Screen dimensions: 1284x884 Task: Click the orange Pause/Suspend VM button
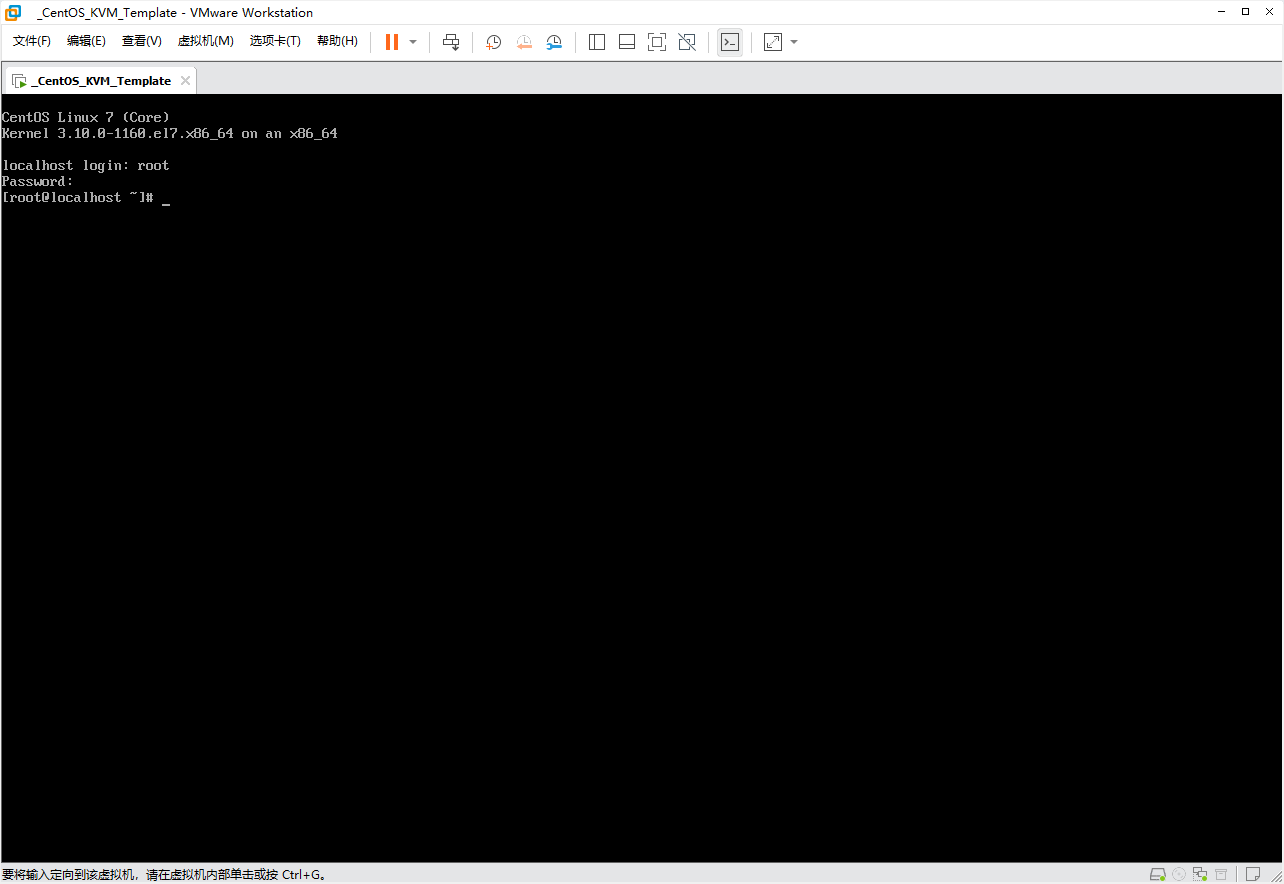[392, 42]
